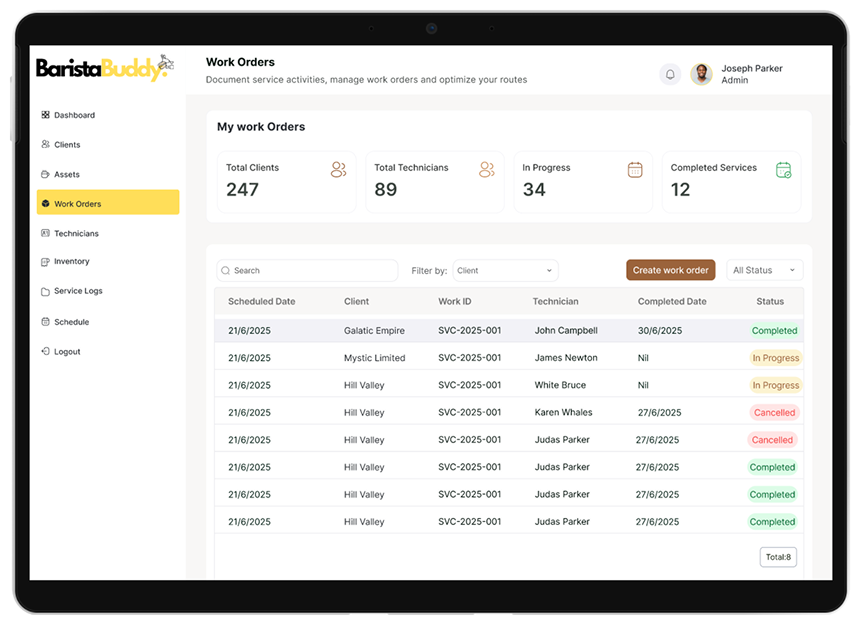The image size is (851, 617).
Task: Open the All Status dropdown
Action: (765, 270)
